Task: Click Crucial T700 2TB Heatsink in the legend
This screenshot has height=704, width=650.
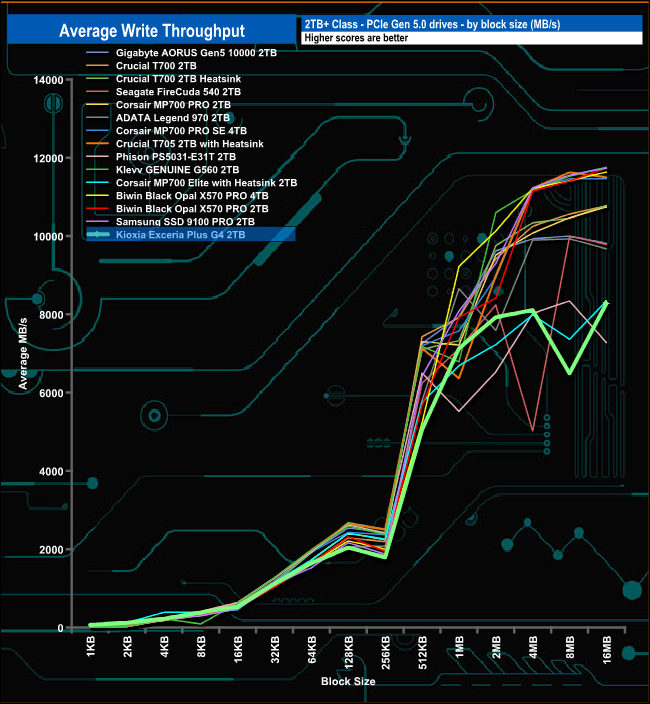Action: [178, 79]
